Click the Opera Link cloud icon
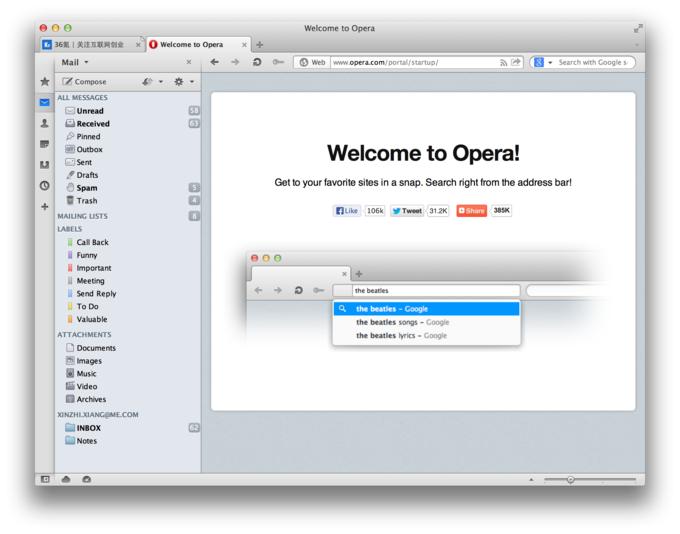The height and width of the screenshot is (534, 680). tap(66, 479)
